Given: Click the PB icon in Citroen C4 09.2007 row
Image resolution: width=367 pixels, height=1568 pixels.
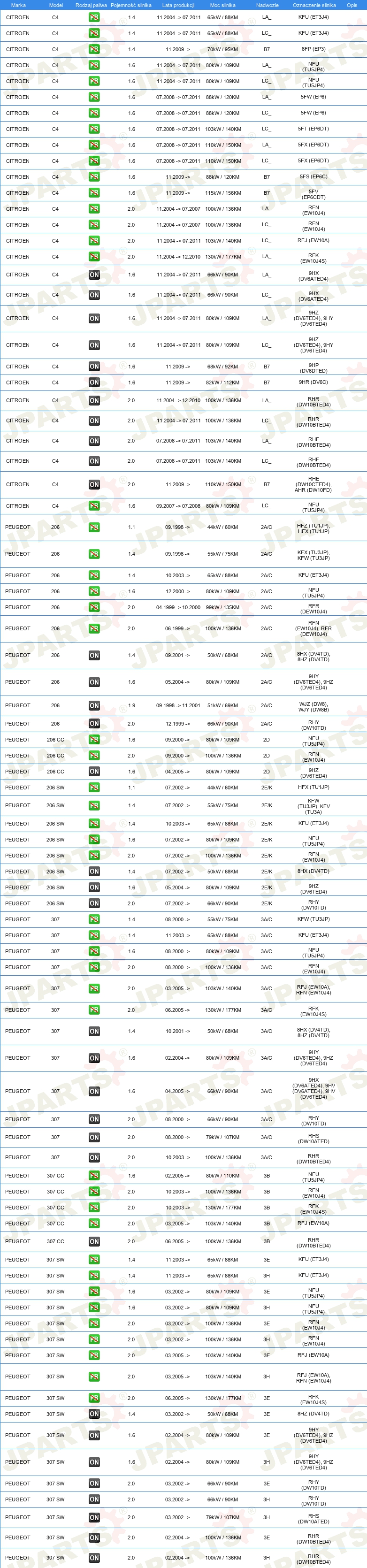Looking at the screenshot, I should (x=94, y=506).
